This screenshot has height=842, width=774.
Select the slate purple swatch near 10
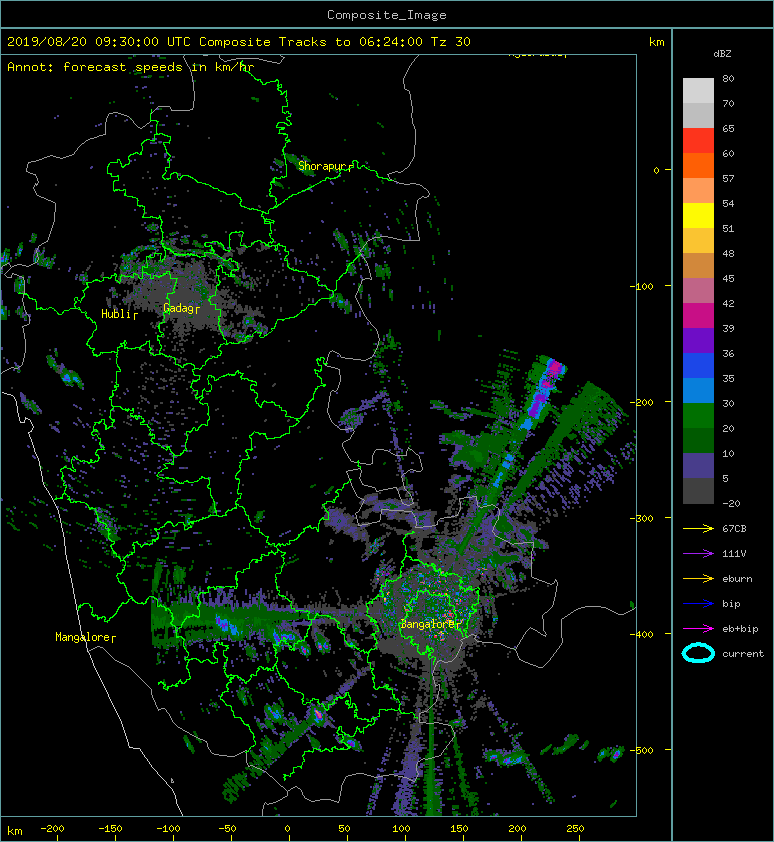(x=698, y=466)
